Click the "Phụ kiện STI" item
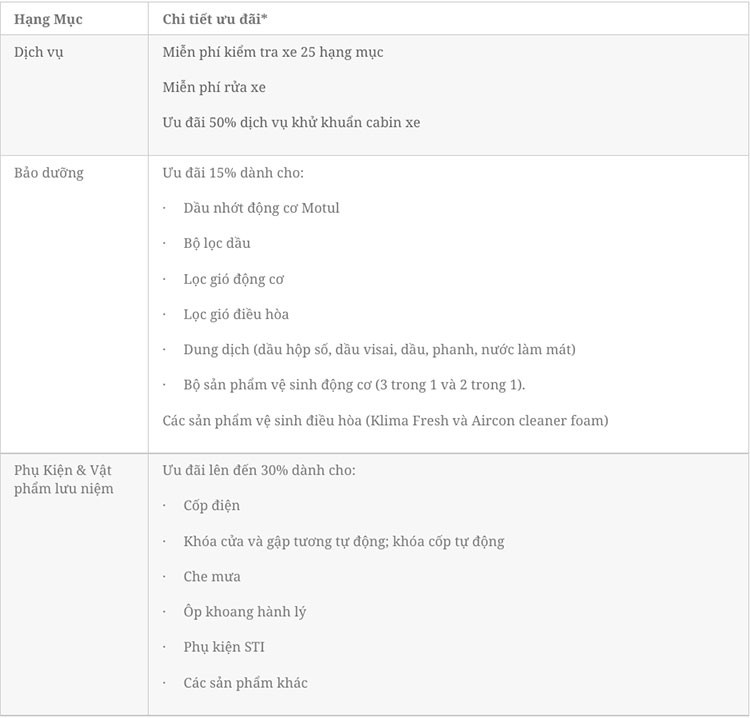The image size is (750, 718). tap(224, 647)
